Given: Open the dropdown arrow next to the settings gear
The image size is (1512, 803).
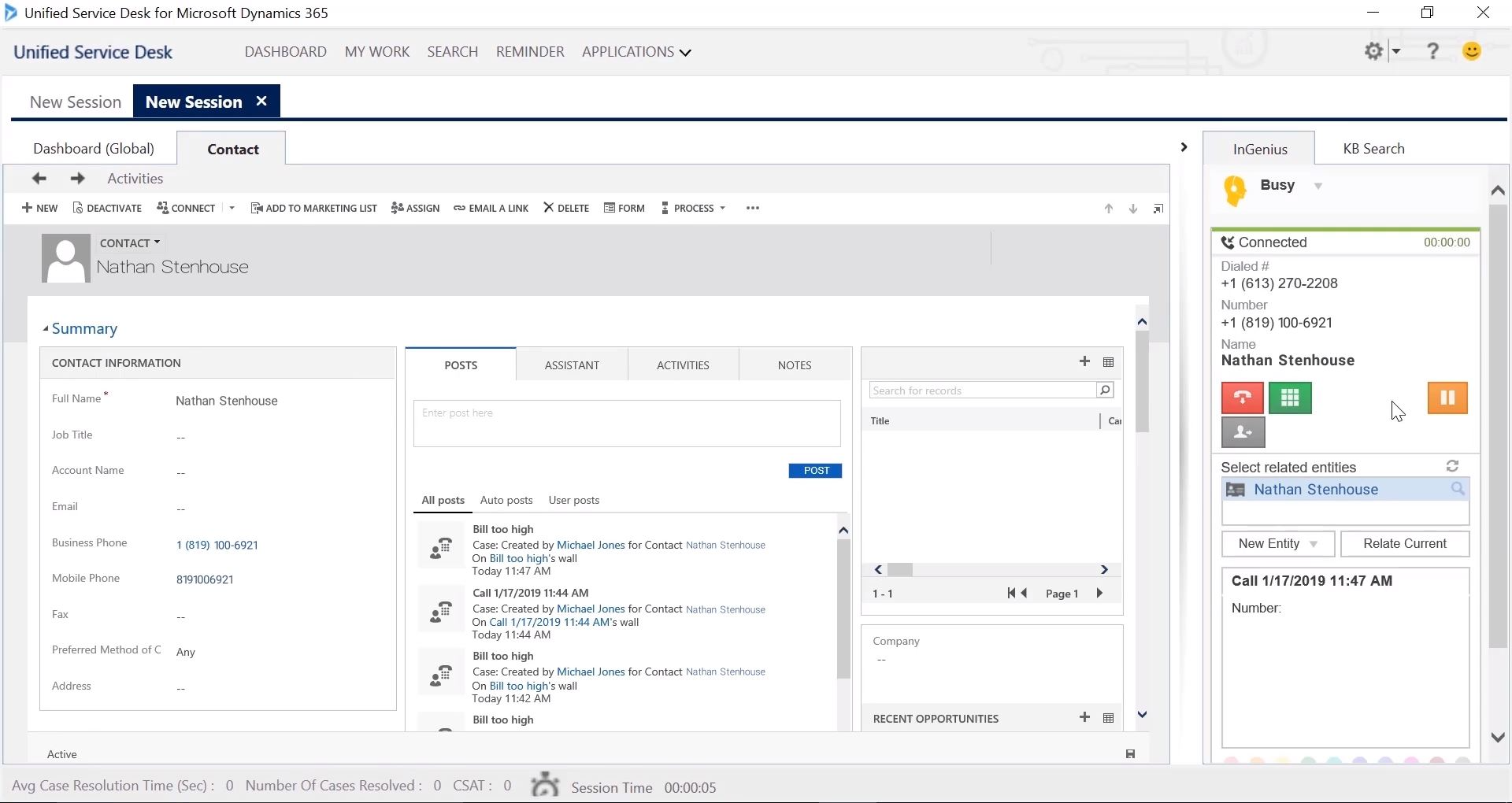Looking at the screenshot, I should coord(1396,51).
